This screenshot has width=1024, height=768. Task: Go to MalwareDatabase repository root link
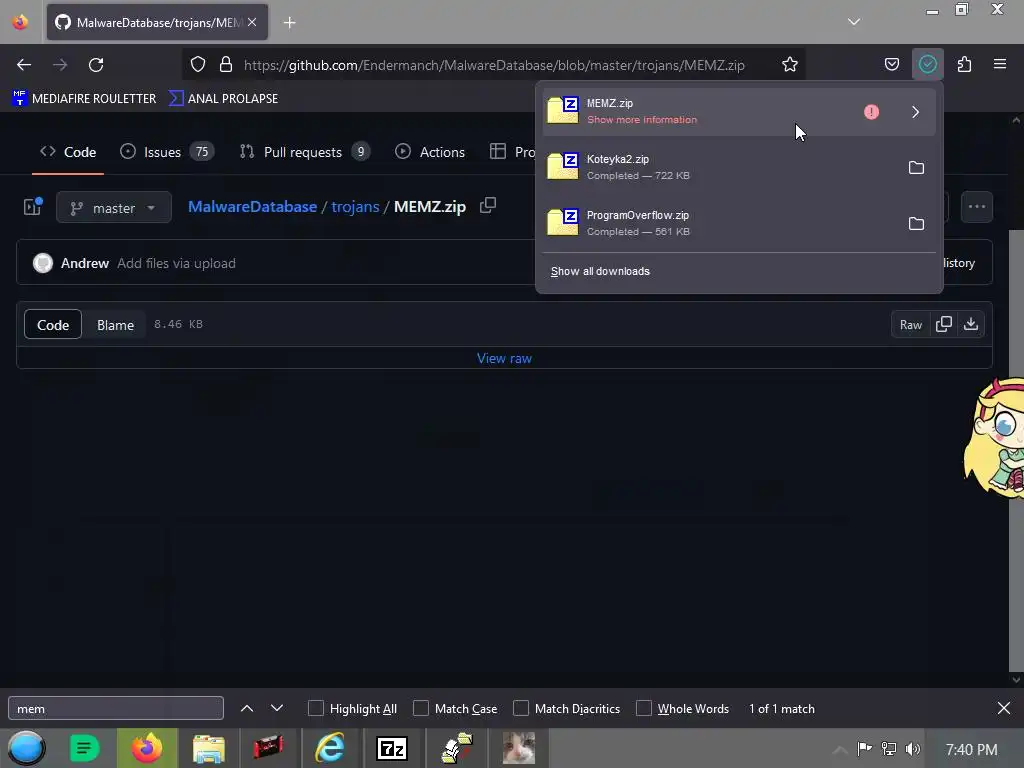click(252, 207)
